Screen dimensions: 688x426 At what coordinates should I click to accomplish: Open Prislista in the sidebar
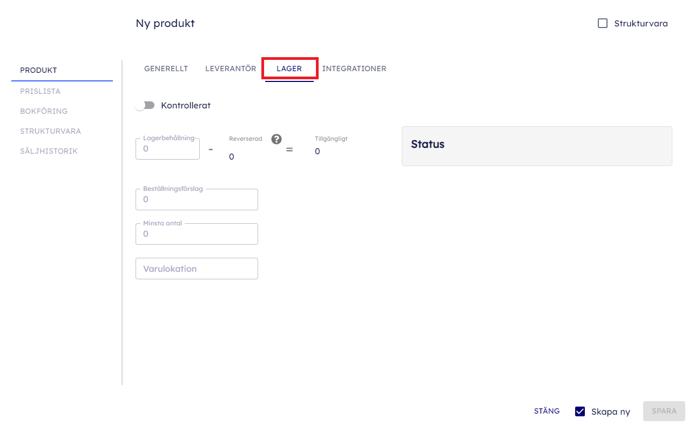click(x=40, y=91)
